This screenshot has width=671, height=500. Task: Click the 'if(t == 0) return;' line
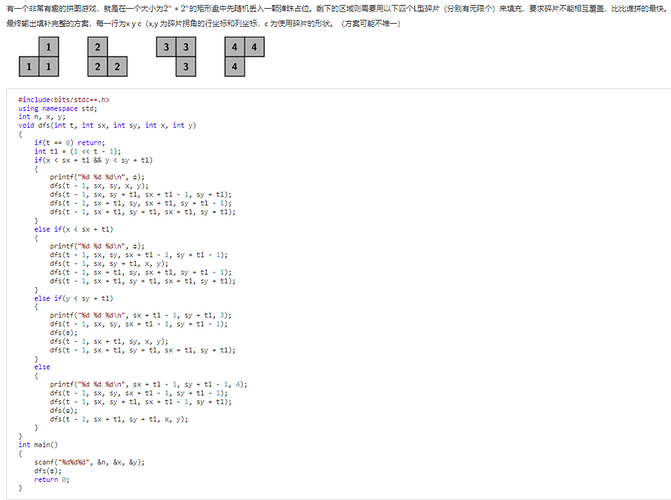click(x=69, y=143)
